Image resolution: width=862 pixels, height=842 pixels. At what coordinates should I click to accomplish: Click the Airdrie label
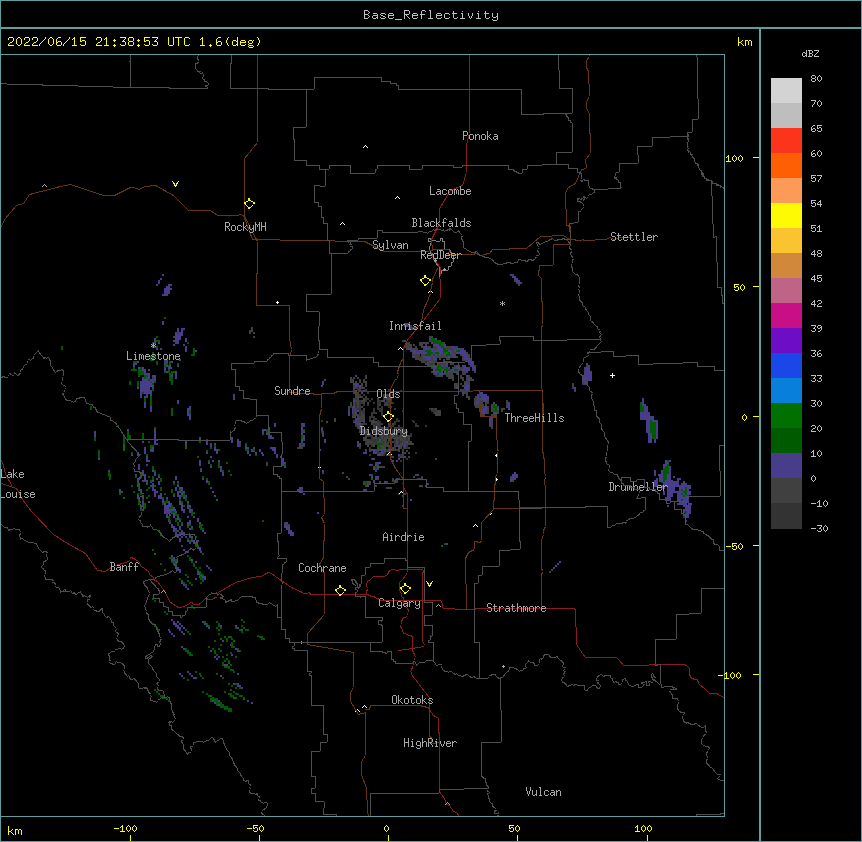(x=404, y=537)
